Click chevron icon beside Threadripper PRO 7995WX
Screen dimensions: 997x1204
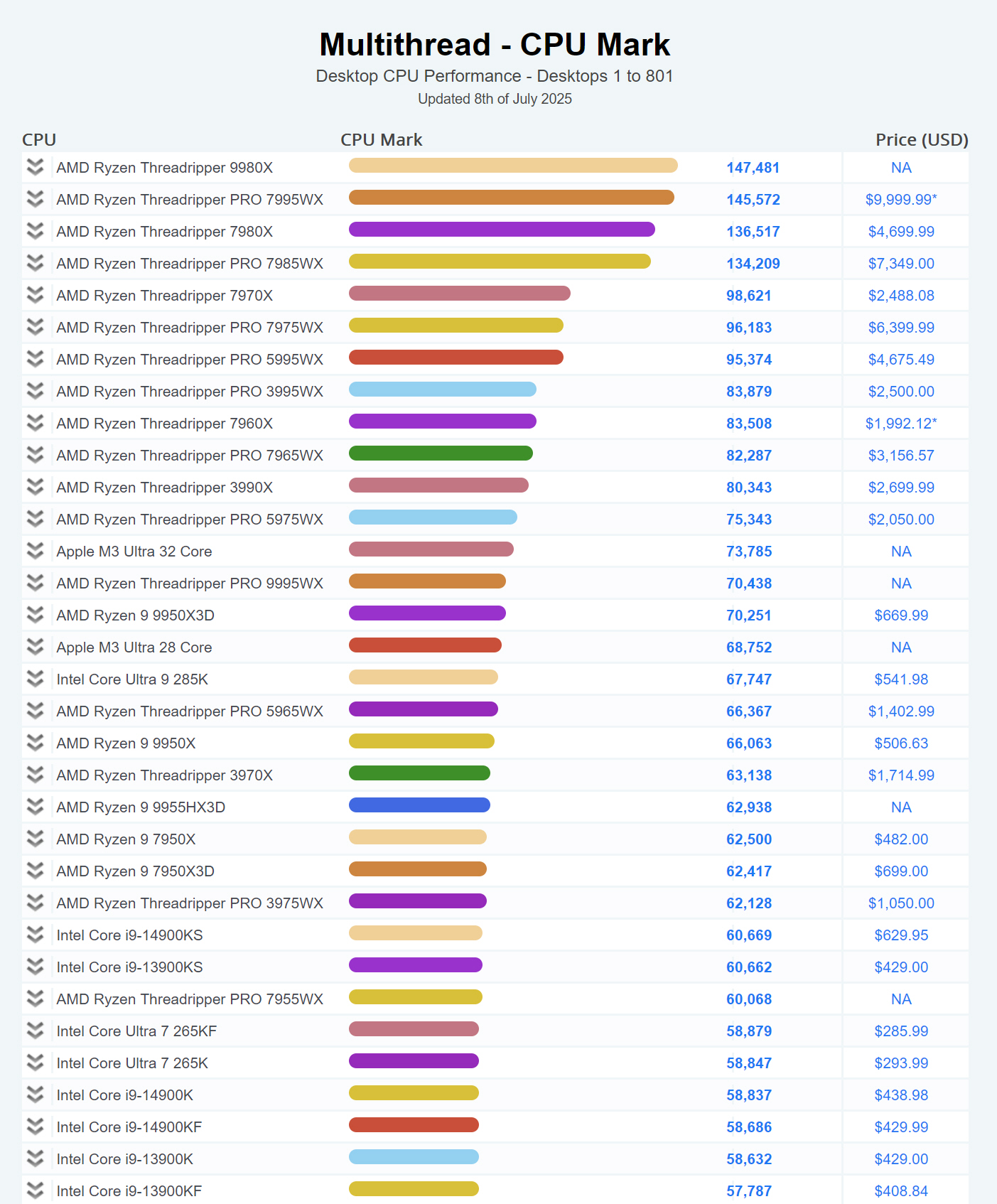point(35,200)
